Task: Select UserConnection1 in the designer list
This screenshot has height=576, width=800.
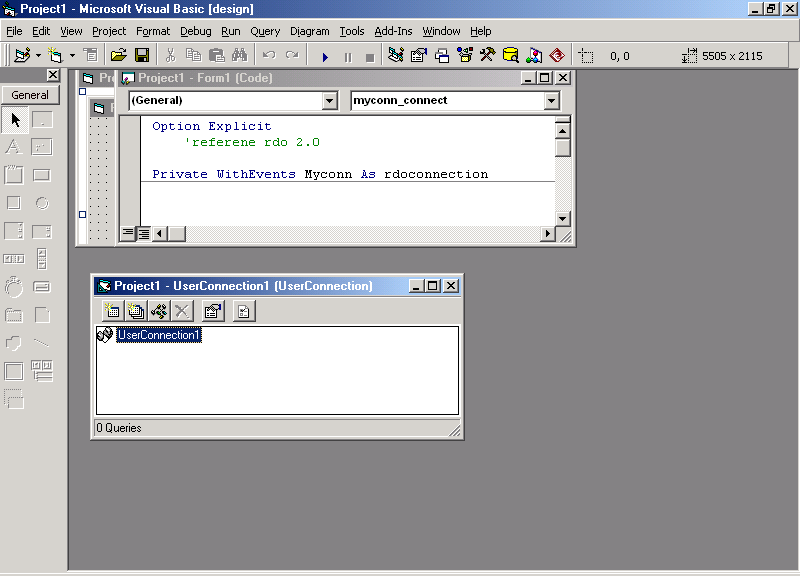Action: coord(158,336)
